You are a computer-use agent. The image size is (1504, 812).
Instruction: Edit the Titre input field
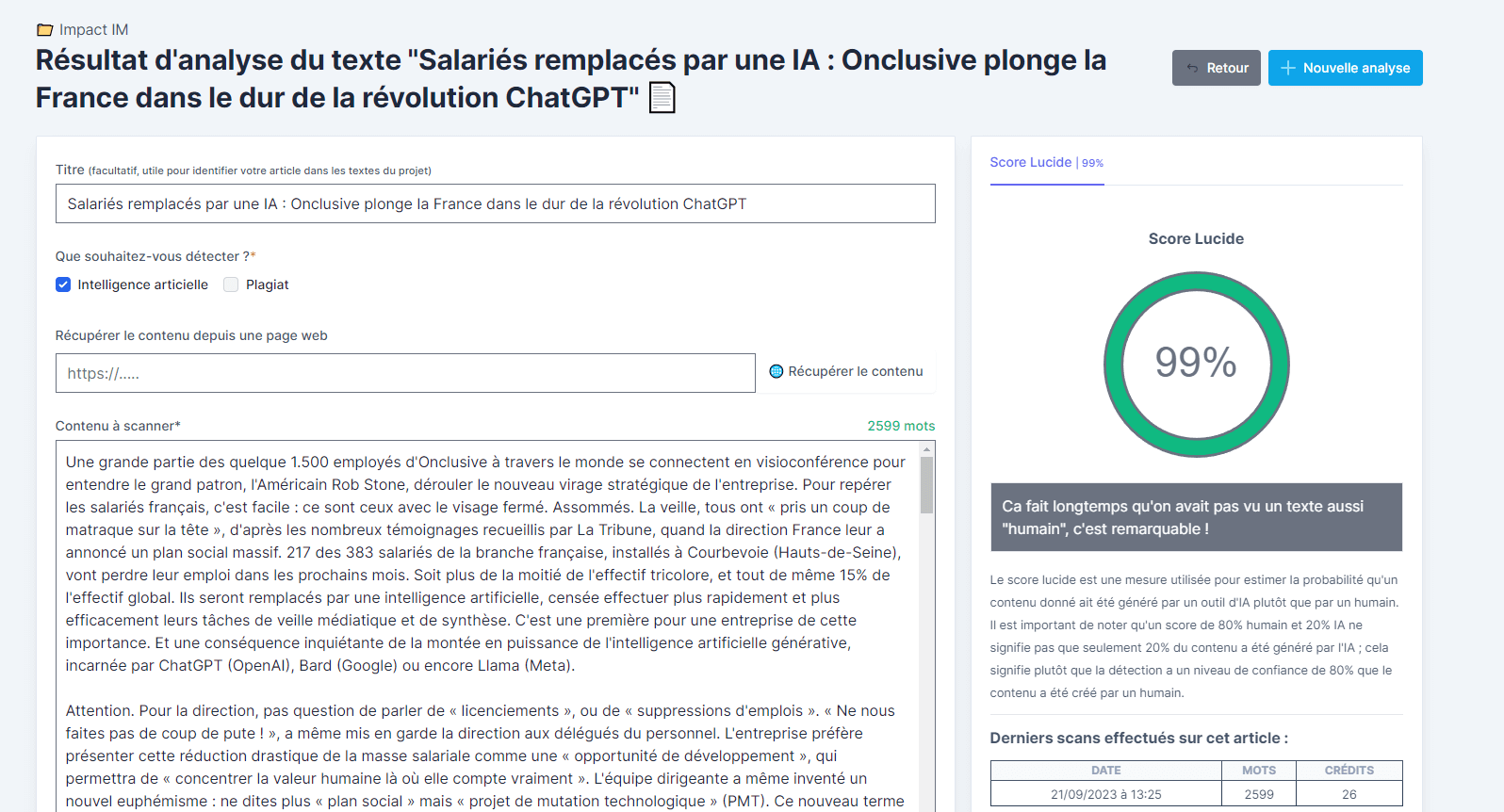[x=496, y=203]
